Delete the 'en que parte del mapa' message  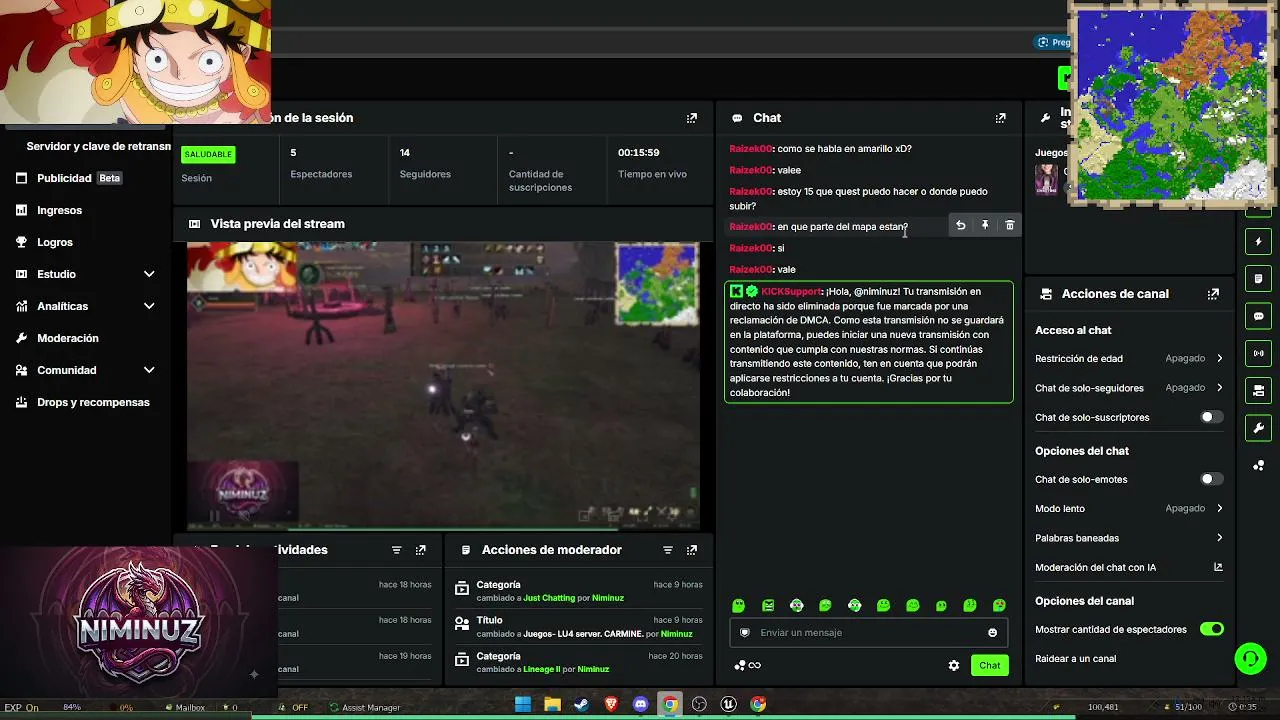coord(1010,226)
